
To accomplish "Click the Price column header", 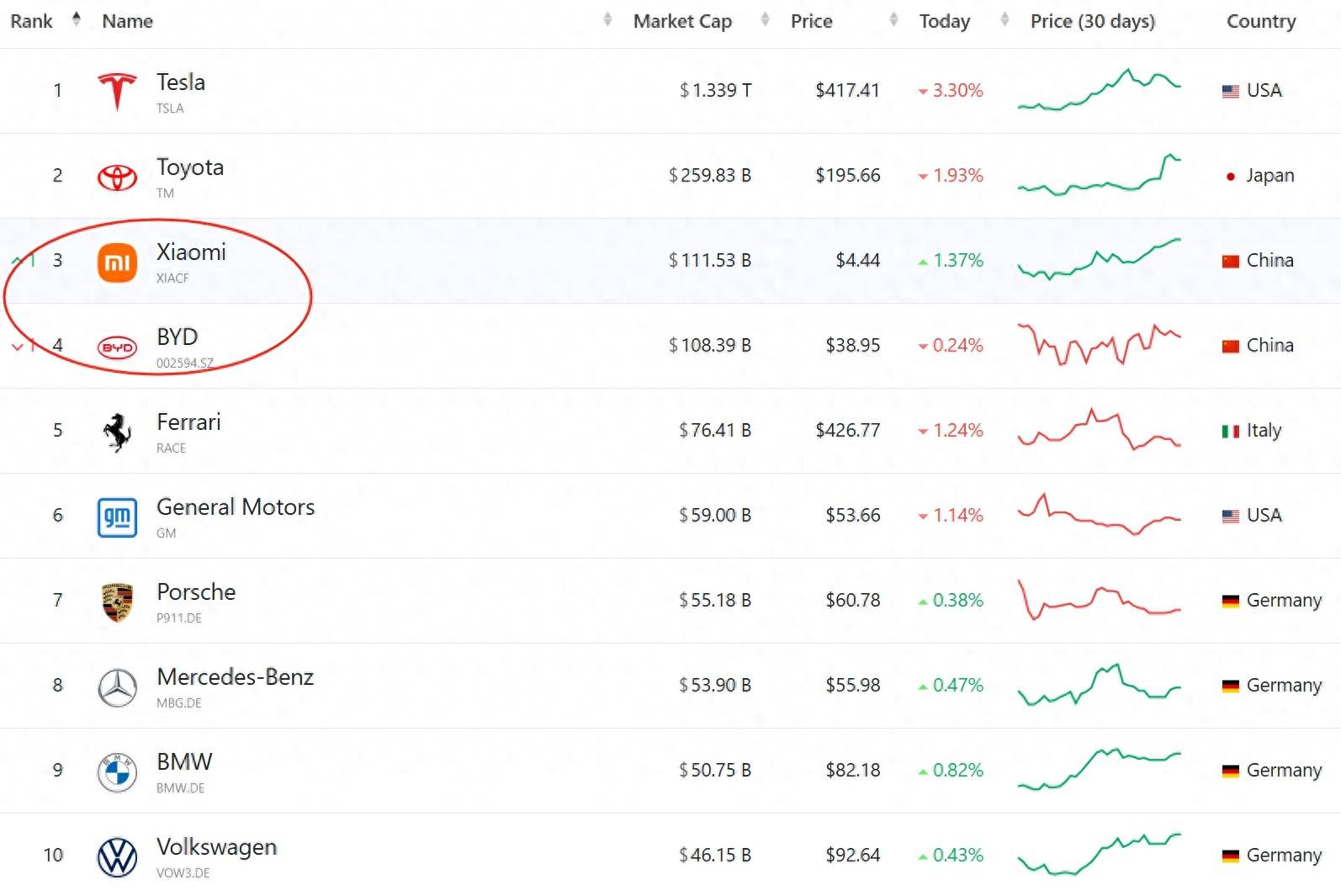I will [811, 21].
